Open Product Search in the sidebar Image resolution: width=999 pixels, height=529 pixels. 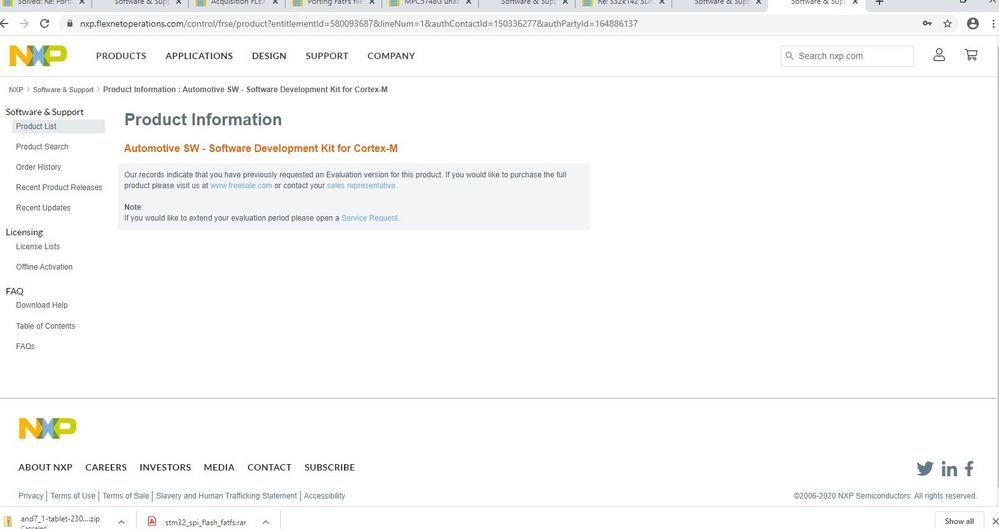42,147
